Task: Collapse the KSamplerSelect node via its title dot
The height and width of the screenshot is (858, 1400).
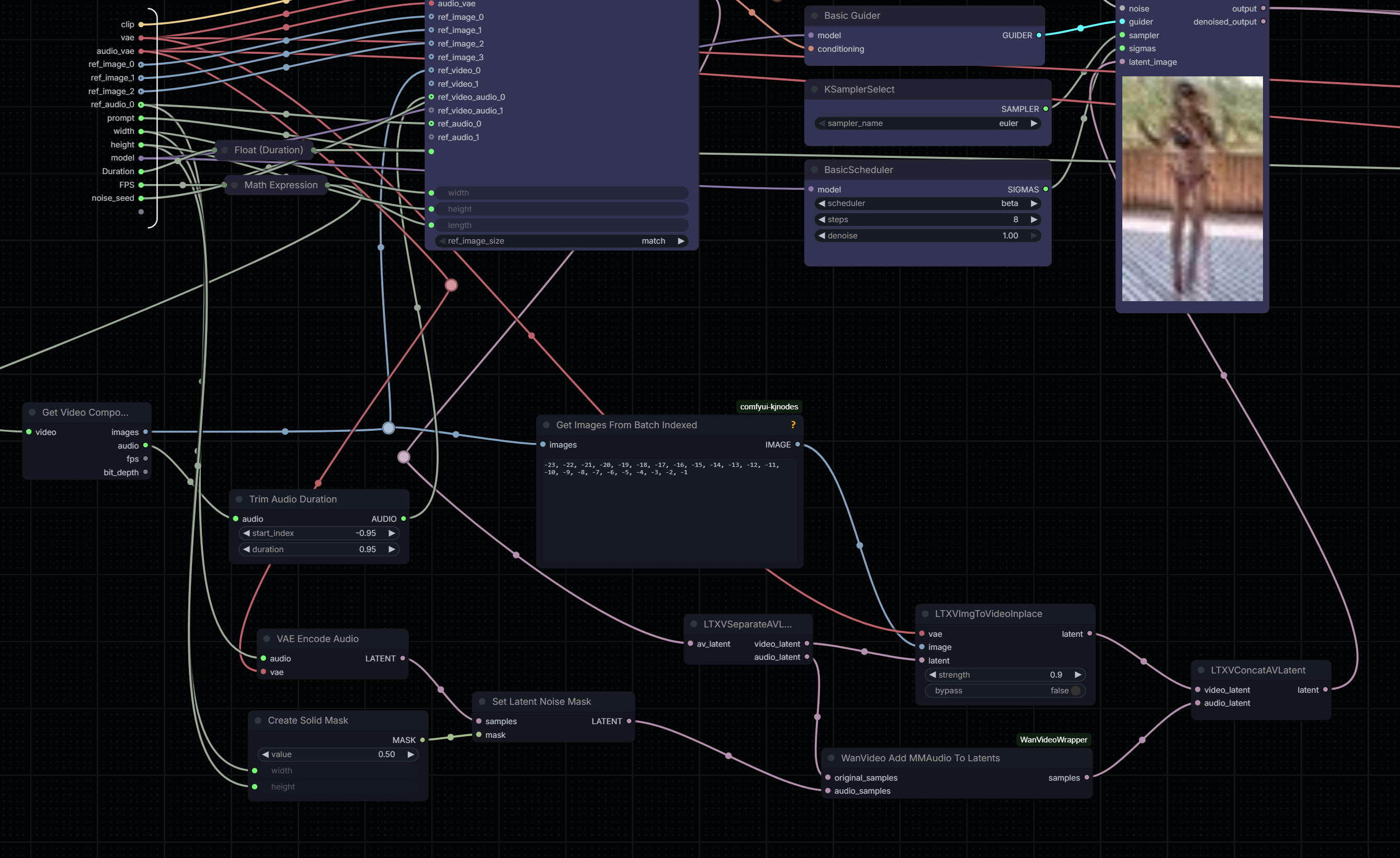Action: pos(814,89)
